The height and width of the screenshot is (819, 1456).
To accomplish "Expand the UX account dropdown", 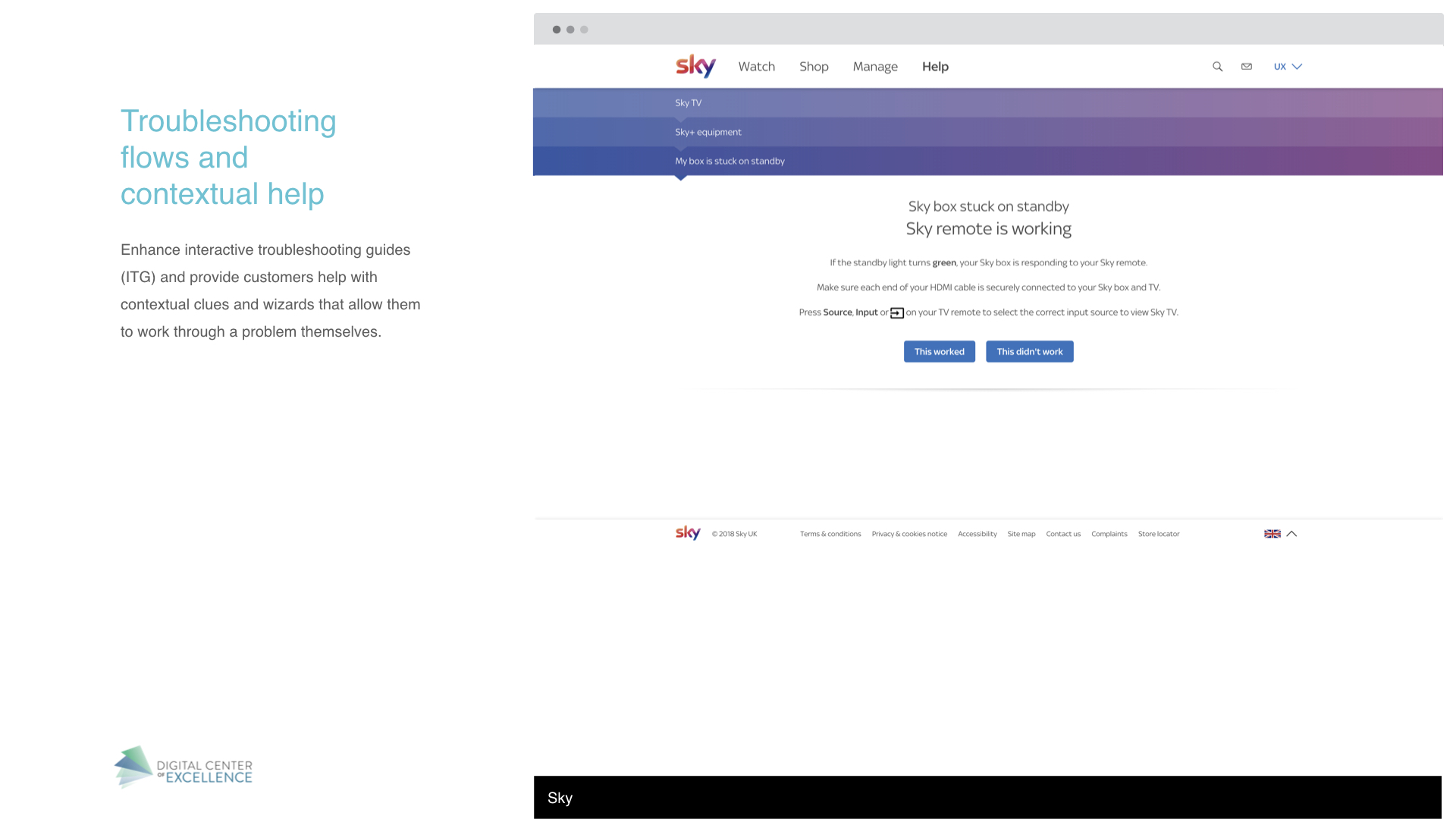I will click(1288, 67).
